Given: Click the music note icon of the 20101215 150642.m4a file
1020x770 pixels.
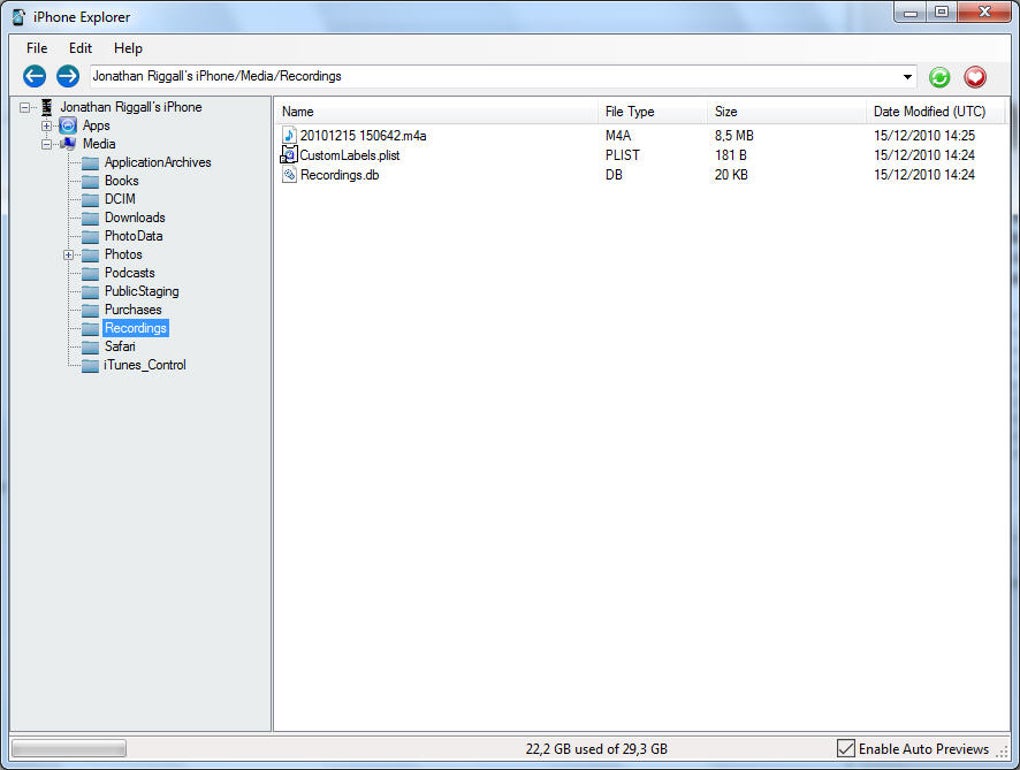Looking at the screenshot, I should point(289,135).
